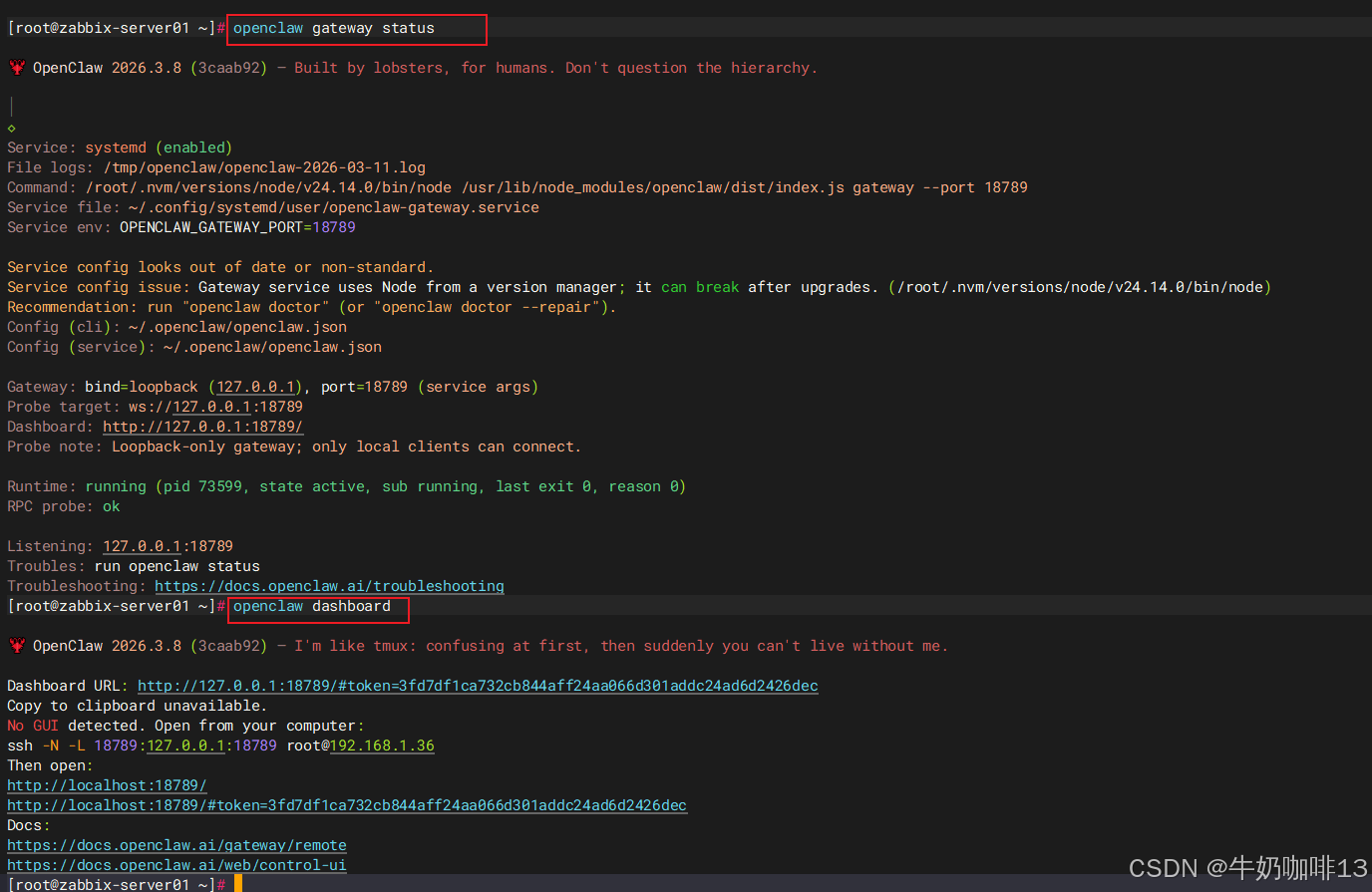Open the troubleshooting docs link

(329, 586)
